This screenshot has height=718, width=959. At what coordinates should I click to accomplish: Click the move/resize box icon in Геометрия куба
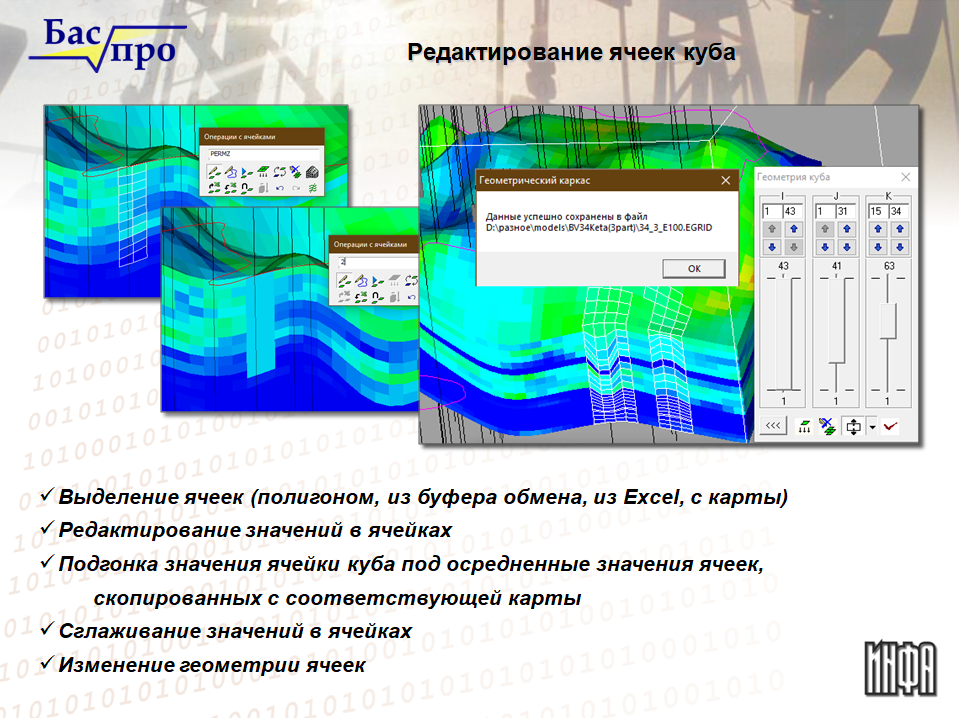pyautogui.click(x=853, y=426)
